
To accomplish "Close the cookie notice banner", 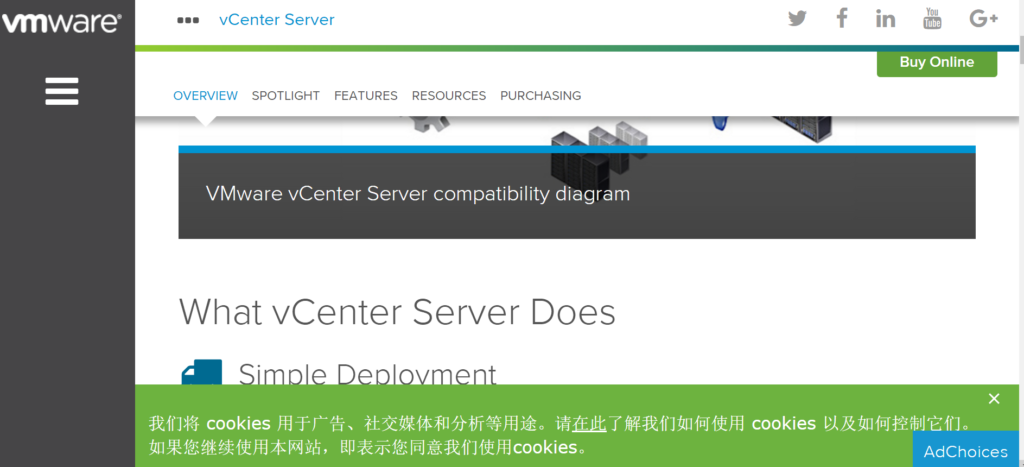I will click(994, 398).
